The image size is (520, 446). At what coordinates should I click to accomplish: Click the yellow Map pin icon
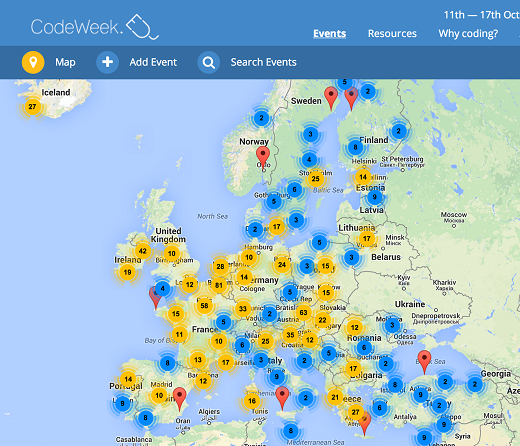pos(33,62)
